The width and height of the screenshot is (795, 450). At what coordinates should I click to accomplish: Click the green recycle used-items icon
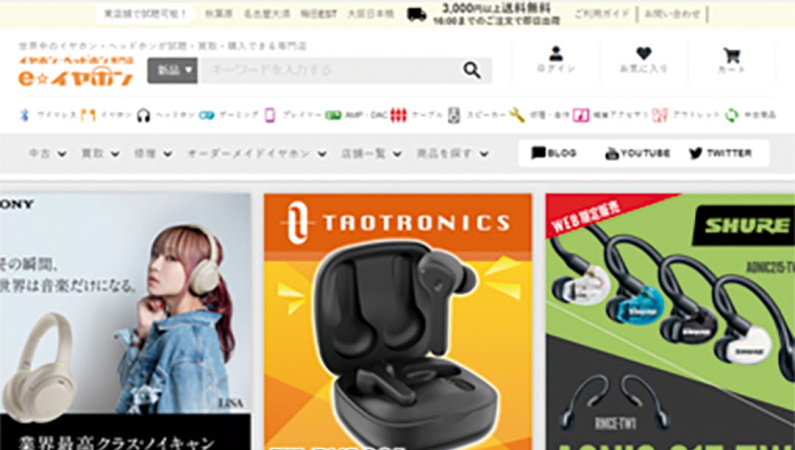point(731,116)
